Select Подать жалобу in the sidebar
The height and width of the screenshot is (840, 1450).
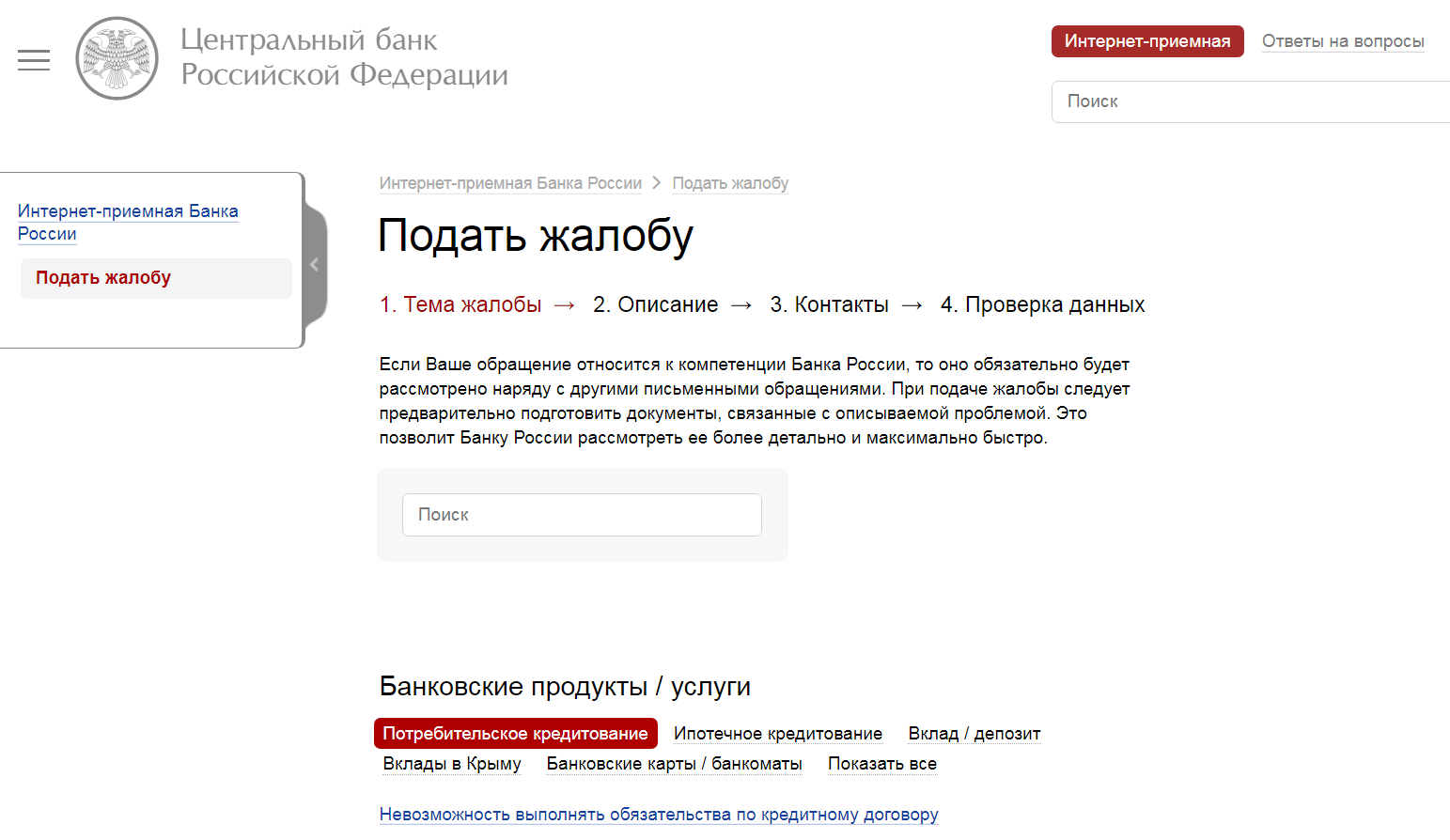pos(156,278)
